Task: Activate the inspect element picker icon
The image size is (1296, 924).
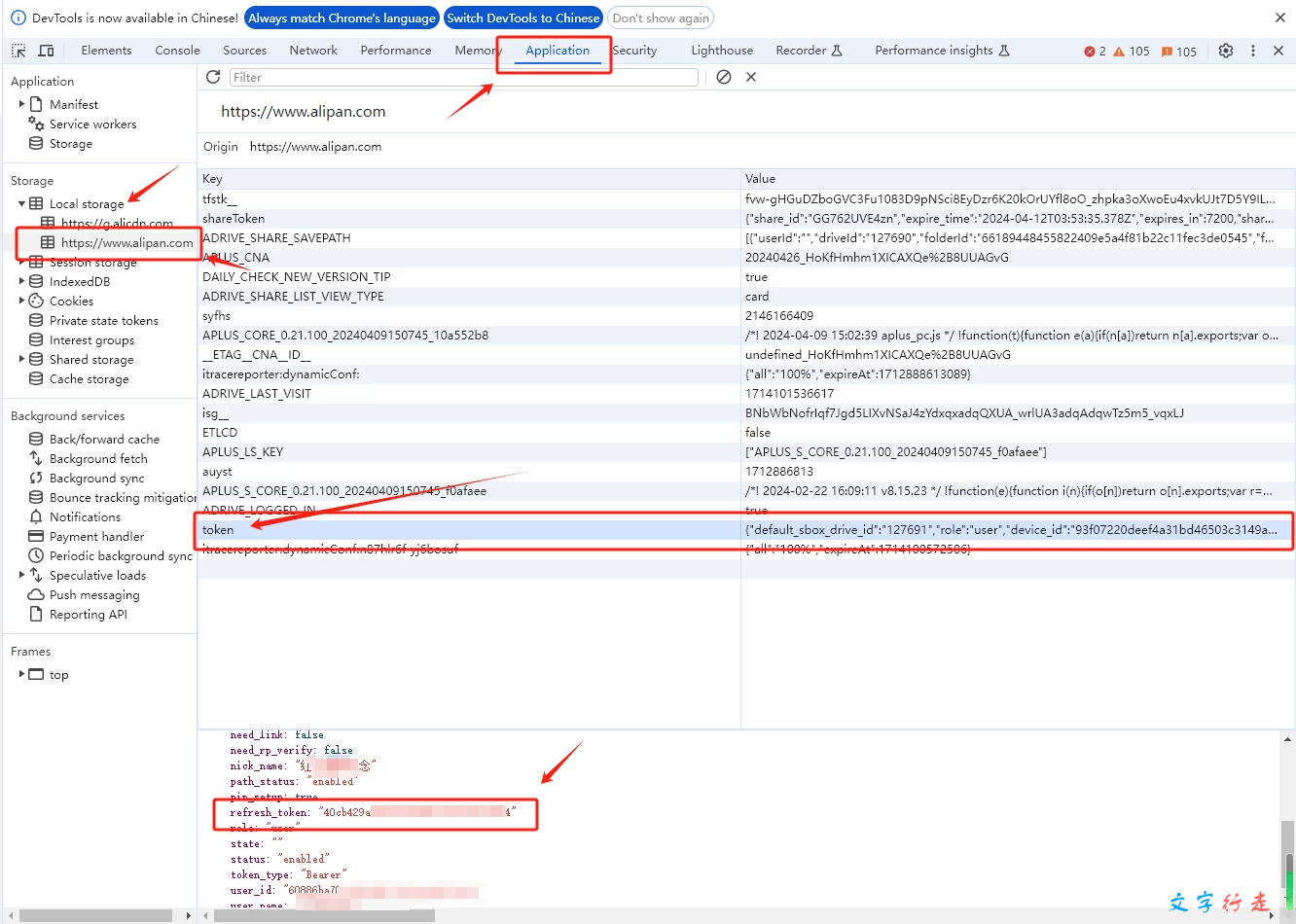Action: [18, 51]
